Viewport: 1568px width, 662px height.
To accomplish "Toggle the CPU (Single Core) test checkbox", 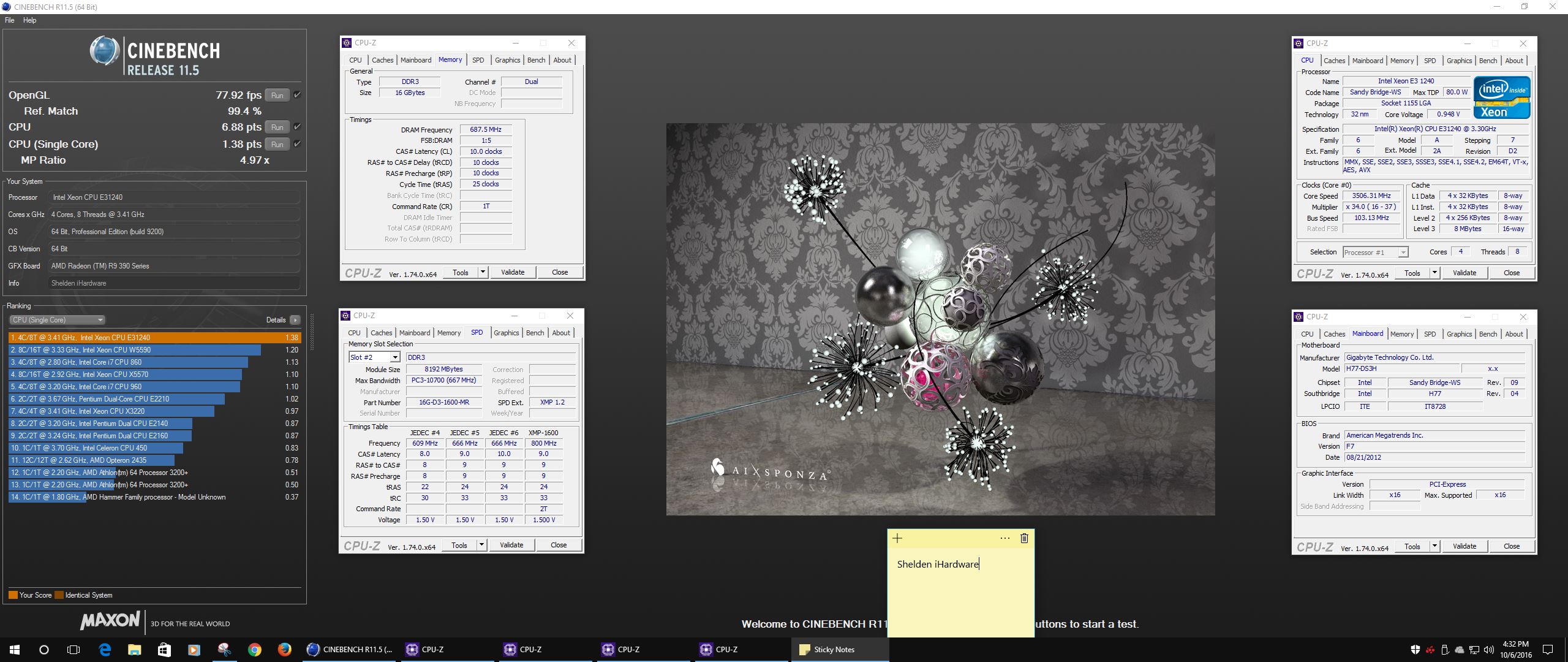I will point(297,144).
